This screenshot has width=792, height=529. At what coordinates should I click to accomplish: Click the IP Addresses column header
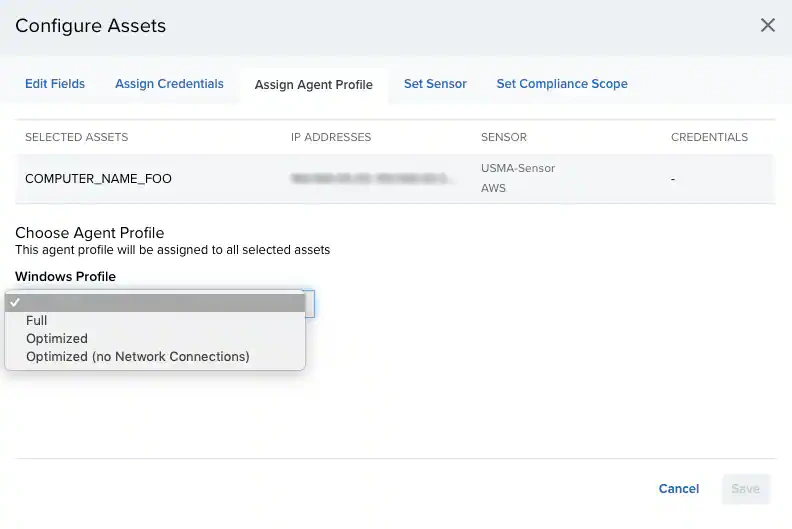click(331, 137)
